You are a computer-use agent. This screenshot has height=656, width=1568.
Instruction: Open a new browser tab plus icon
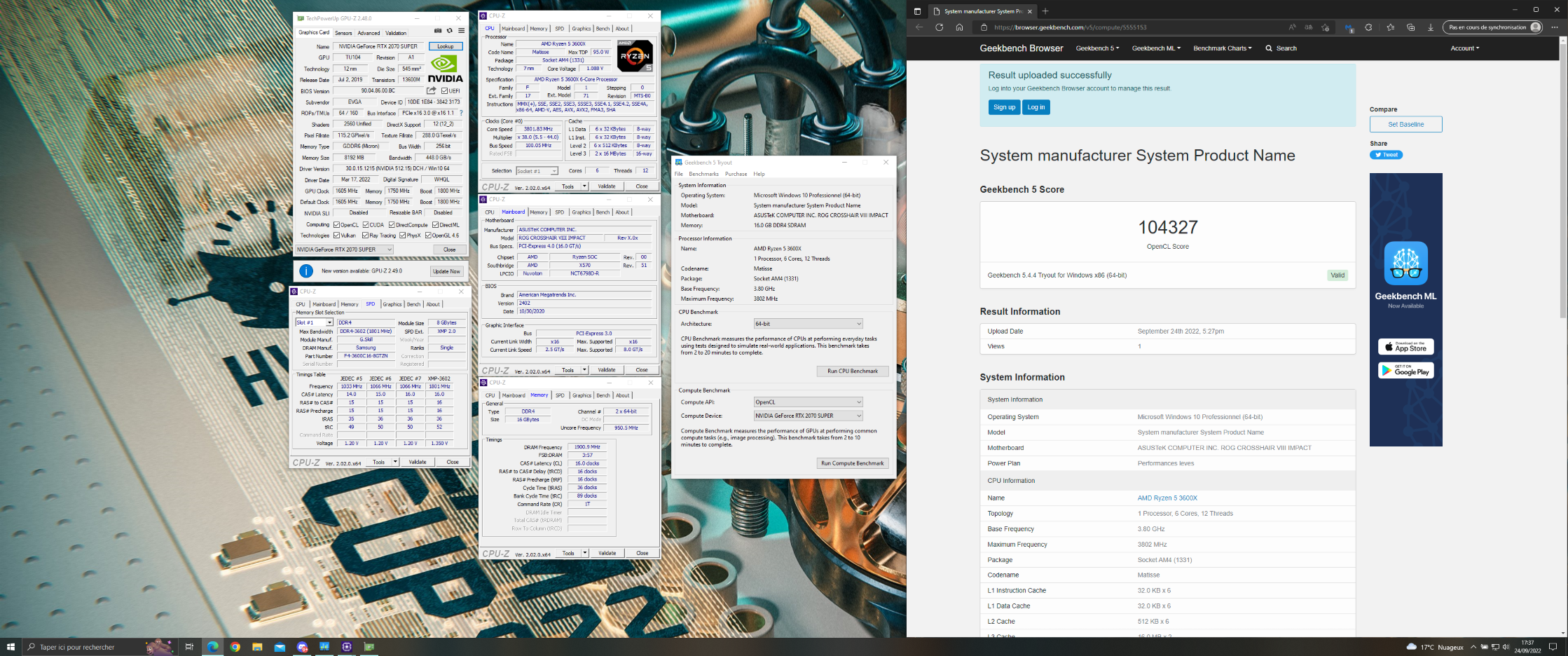(x=1045, y=11)
